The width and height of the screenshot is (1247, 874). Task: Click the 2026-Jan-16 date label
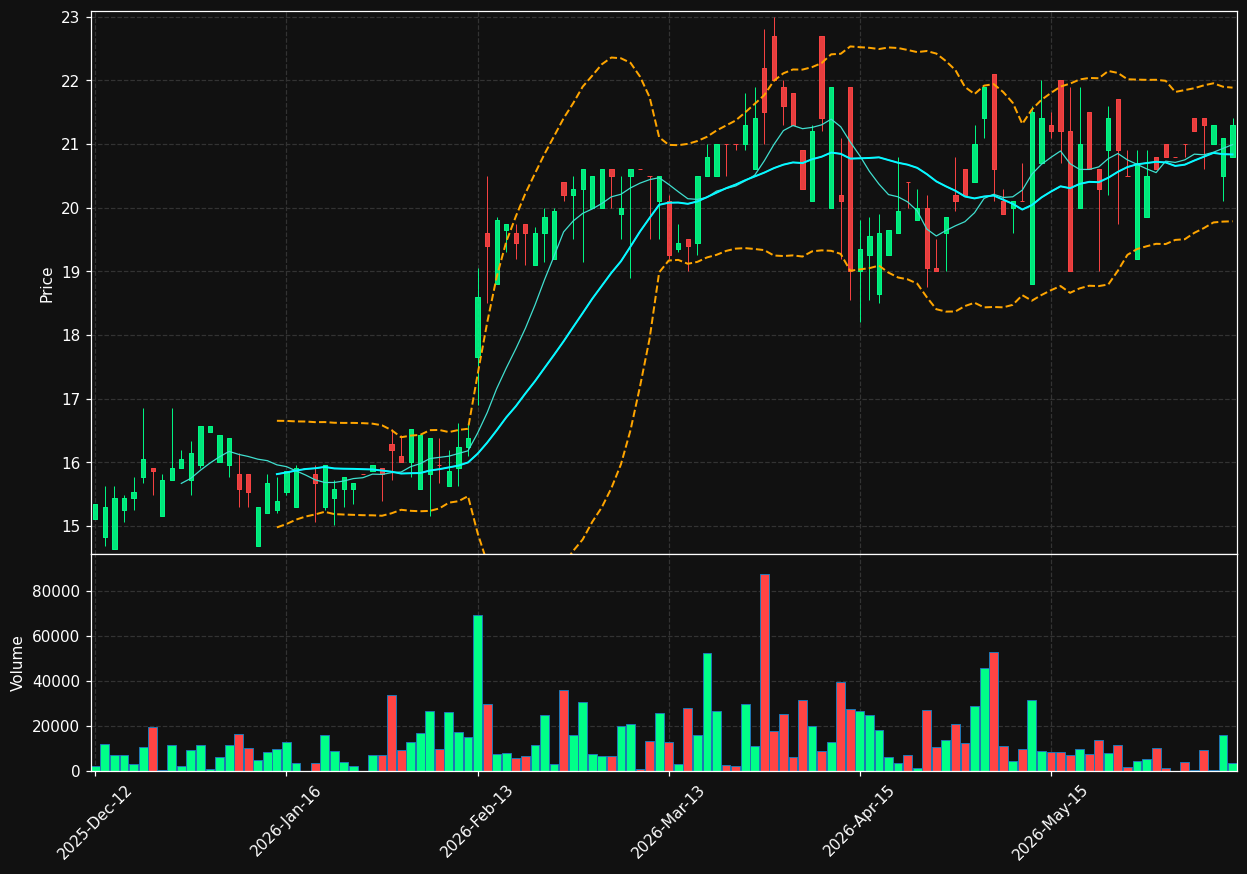coord(286,822)
